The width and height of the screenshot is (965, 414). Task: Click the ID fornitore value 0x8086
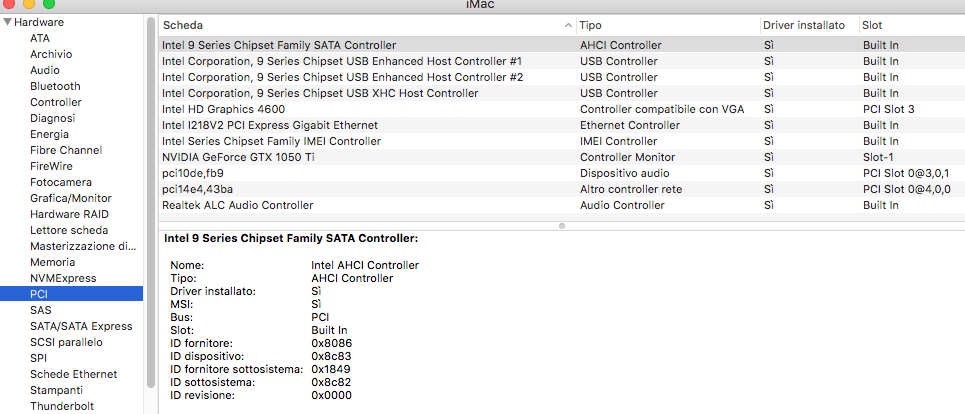332,343
